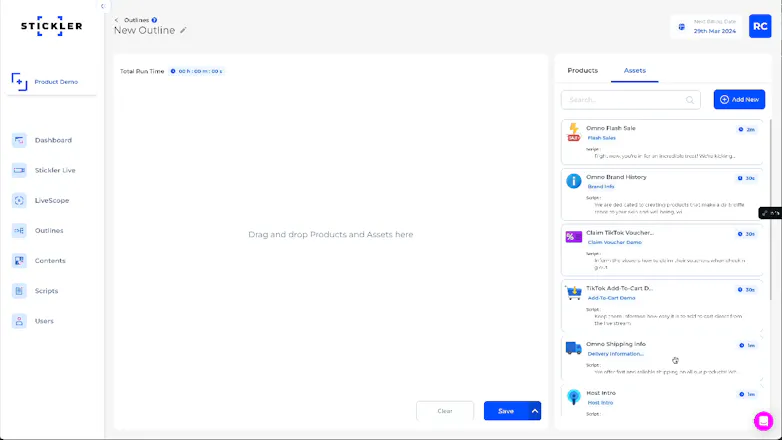The height and width of the screenshot is (440, 782).
Task: Switch to the Products tab
Action: click(x=583, y=70)
